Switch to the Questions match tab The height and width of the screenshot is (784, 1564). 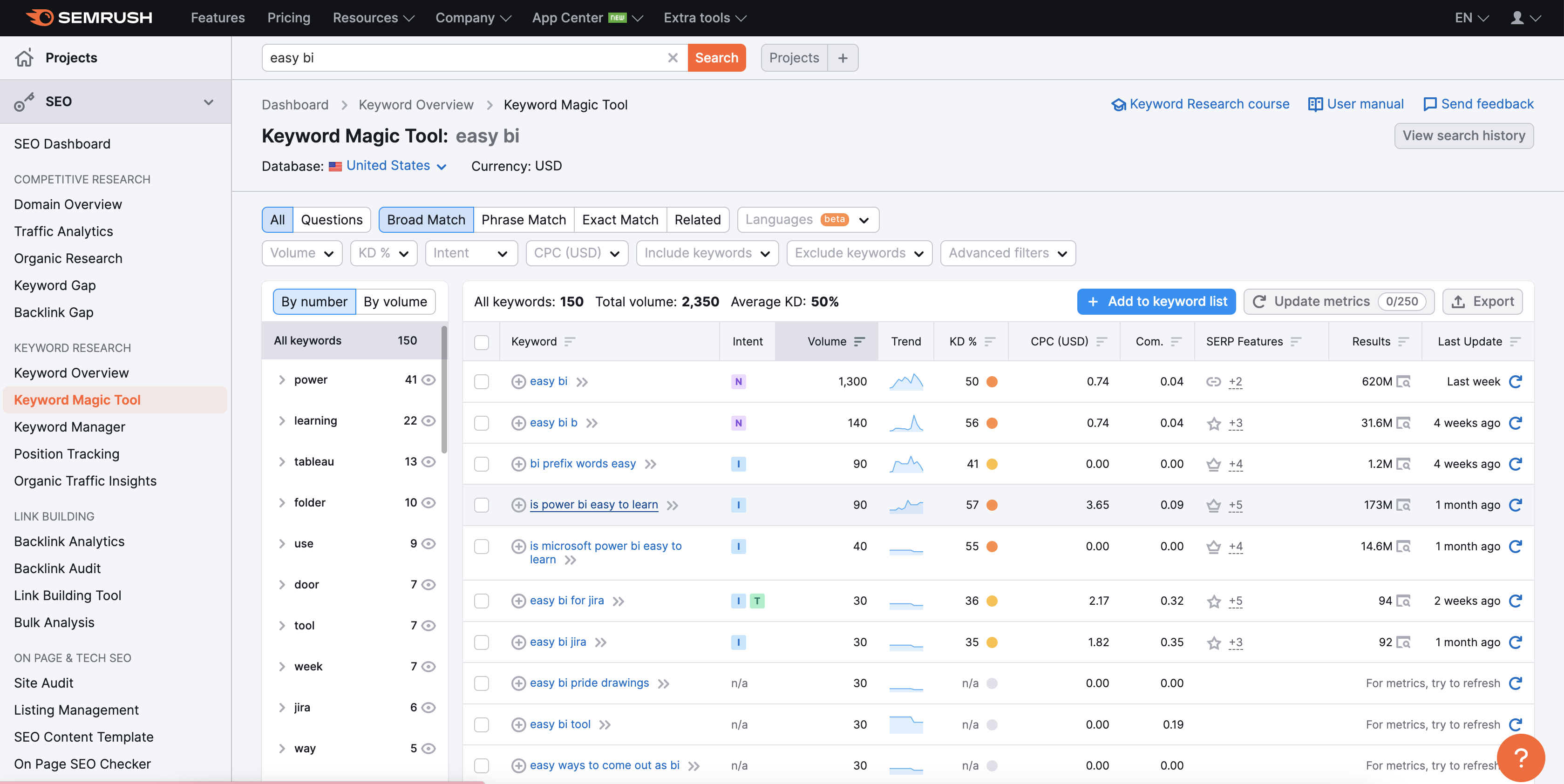332,219
